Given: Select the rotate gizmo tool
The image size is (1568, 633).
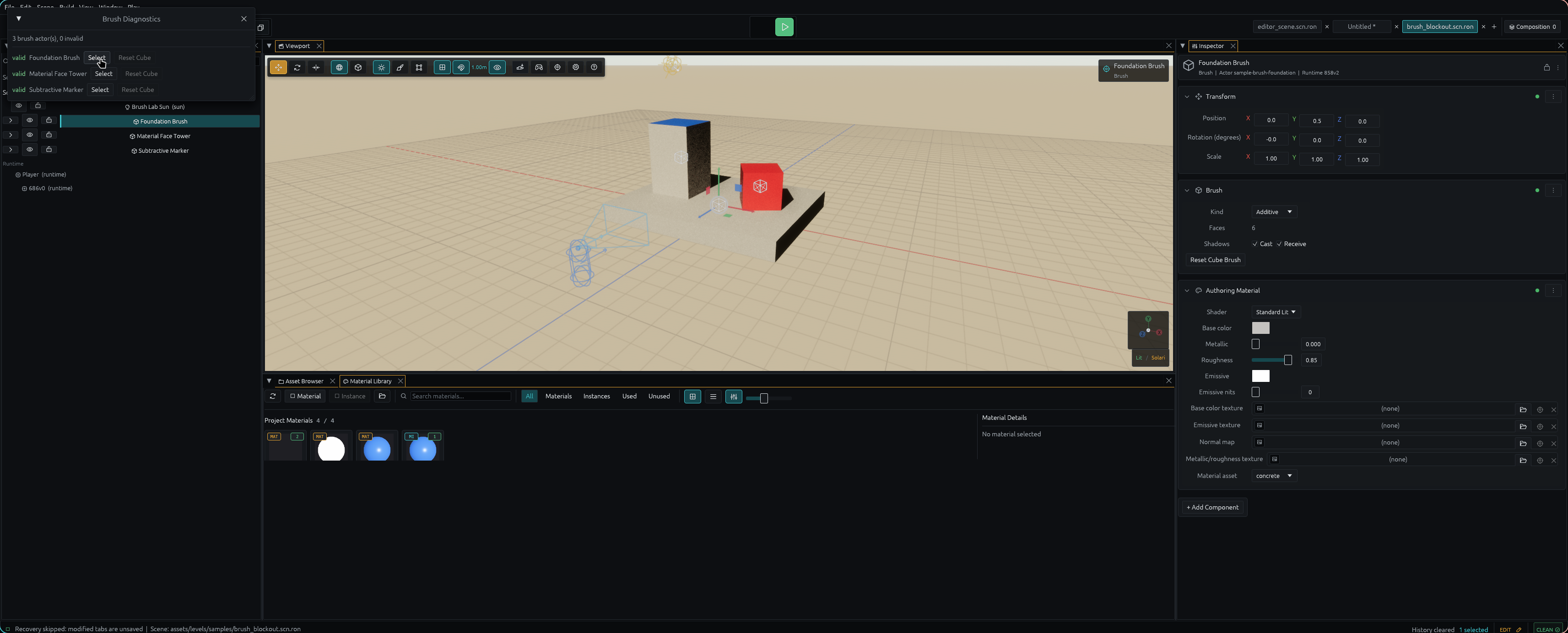Looking at the screenshot, I should point(297,68).
